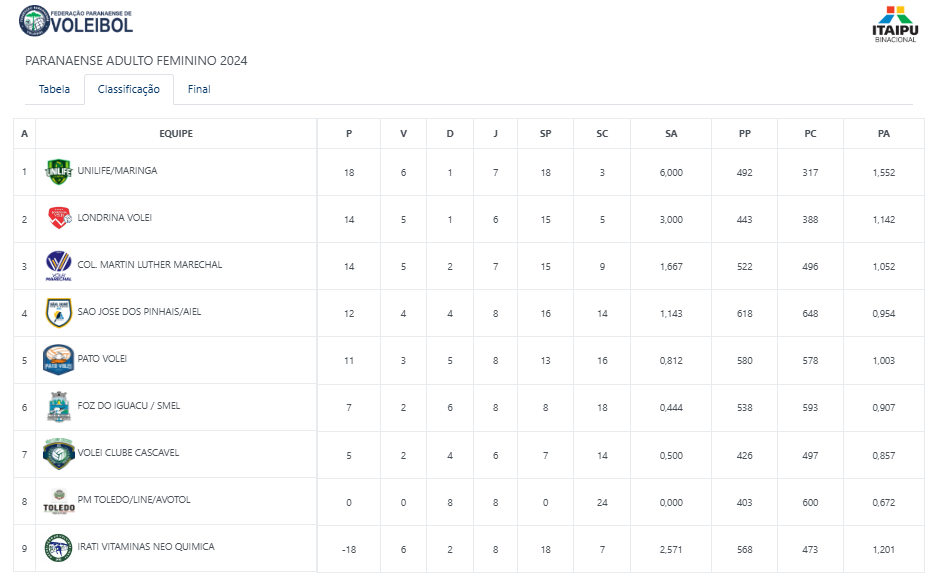
Task: Click the PA column header
Action: 883,133
